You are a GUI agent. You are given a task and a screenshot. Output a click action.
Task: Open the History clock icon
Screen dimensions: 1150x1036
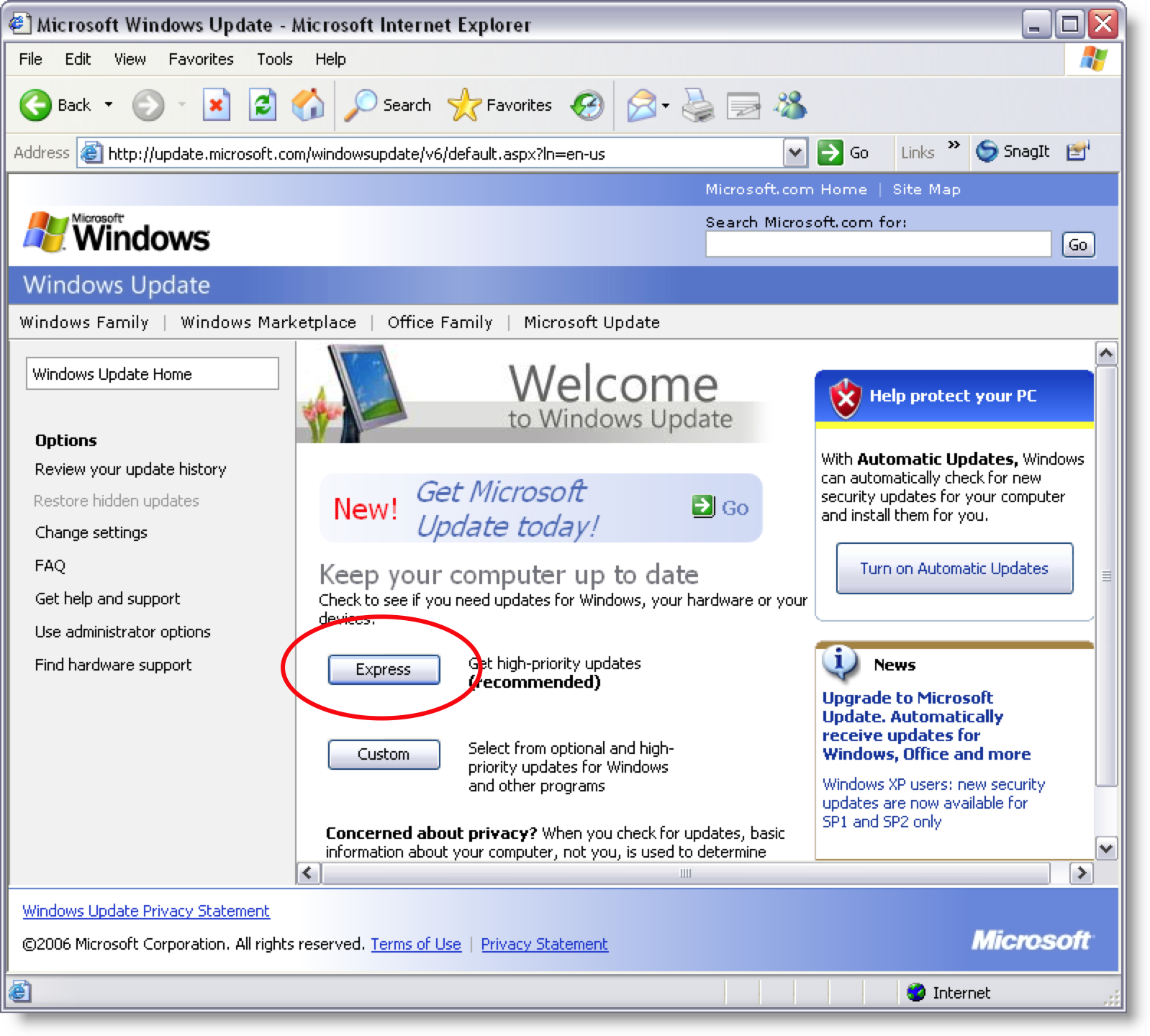pyautogui.click(x=587, y=105)
